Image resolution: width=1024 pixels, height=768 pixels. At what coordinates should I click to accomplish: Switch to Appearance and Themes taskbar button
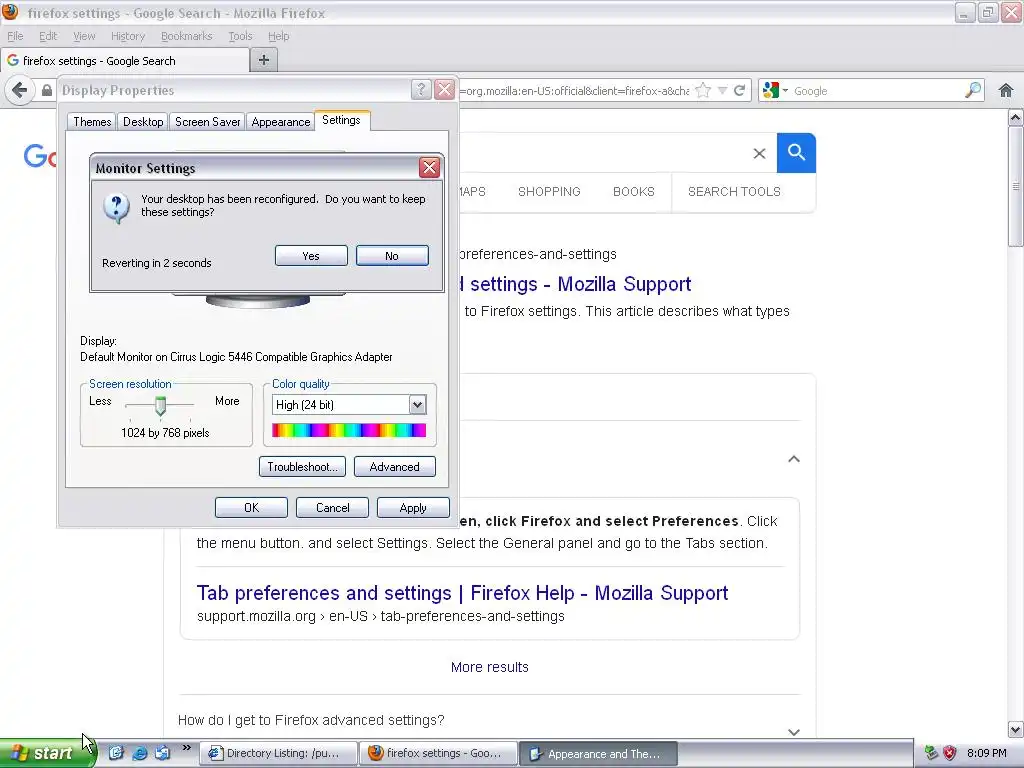(599, 753)
